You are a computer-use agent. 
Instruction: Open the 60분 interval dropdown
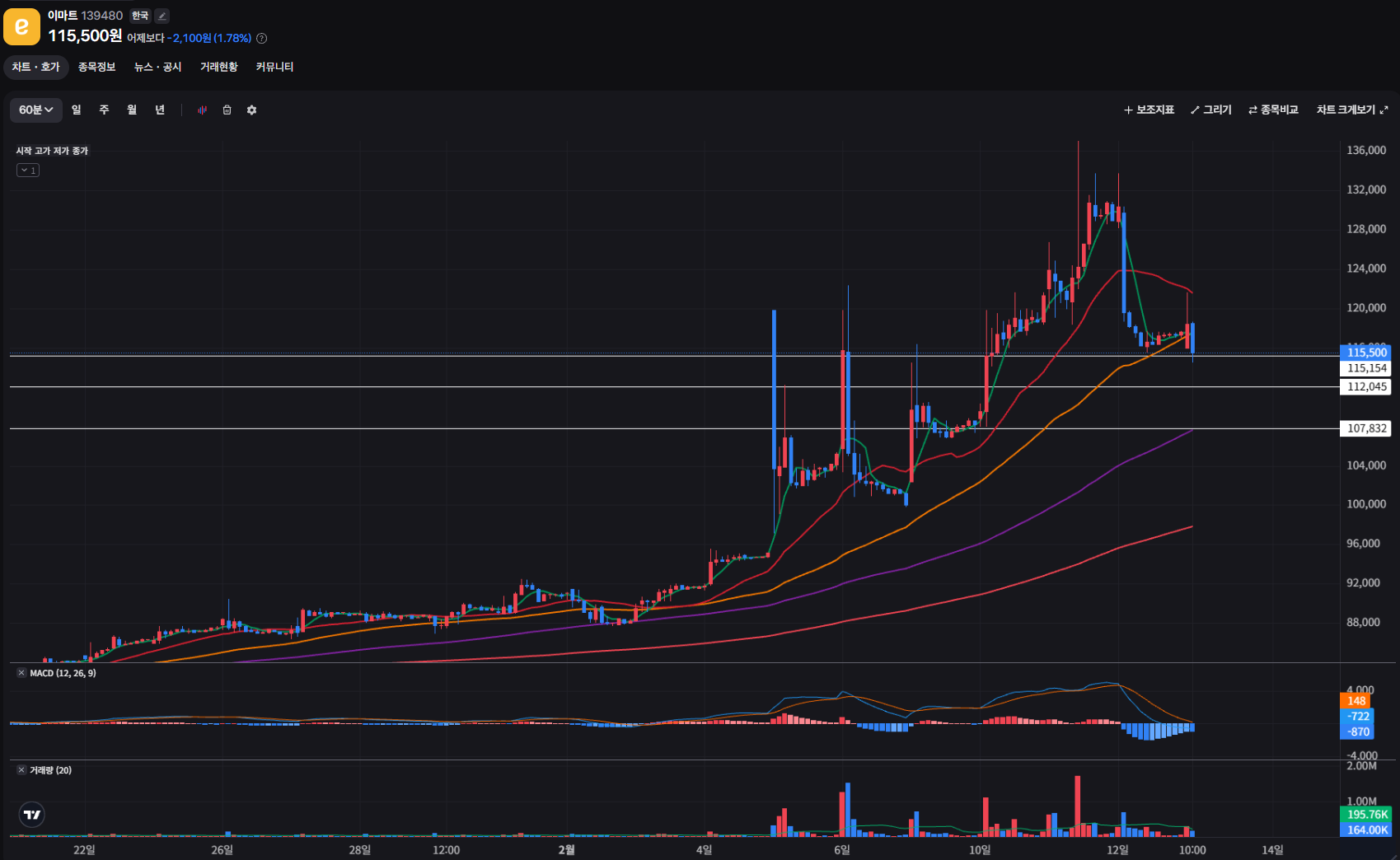[35, 110]
